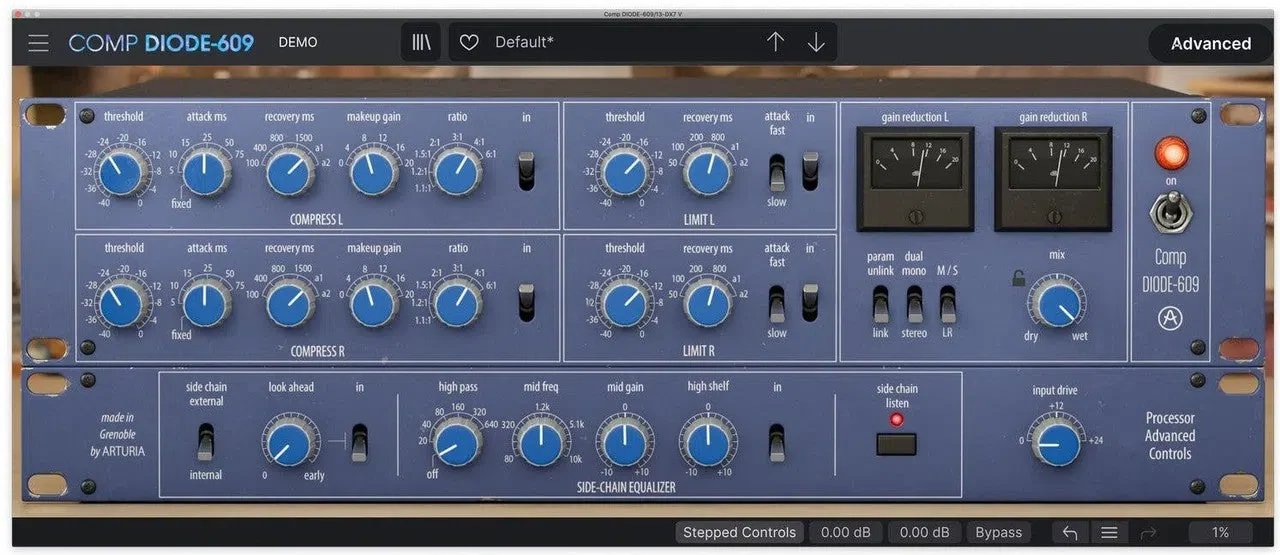Viewport: 1280px width, 555px height.
Task: Open the preset library browser icon
Action: click(421, 43)
